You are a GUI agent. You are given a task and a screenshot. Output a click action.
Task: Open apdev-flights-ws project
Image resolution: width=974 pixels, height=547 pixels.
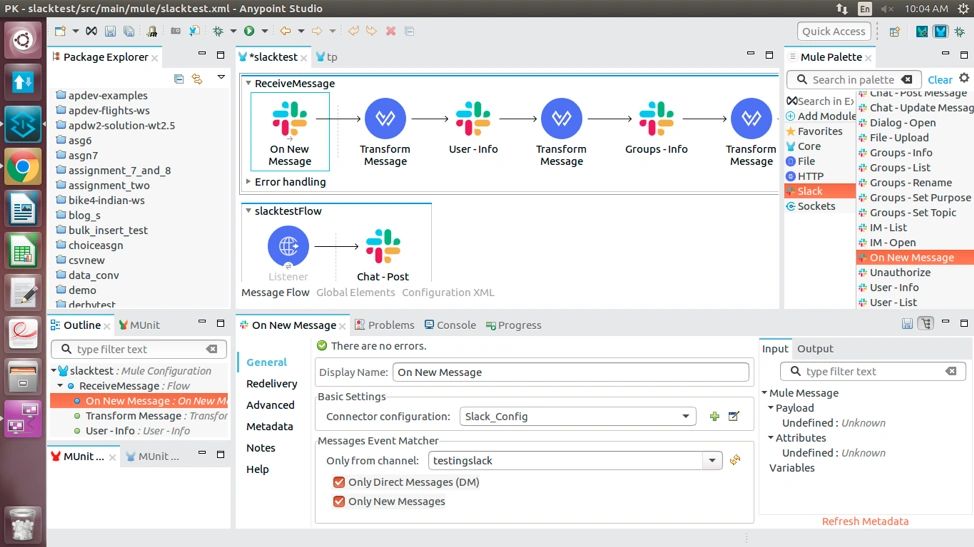103,111
